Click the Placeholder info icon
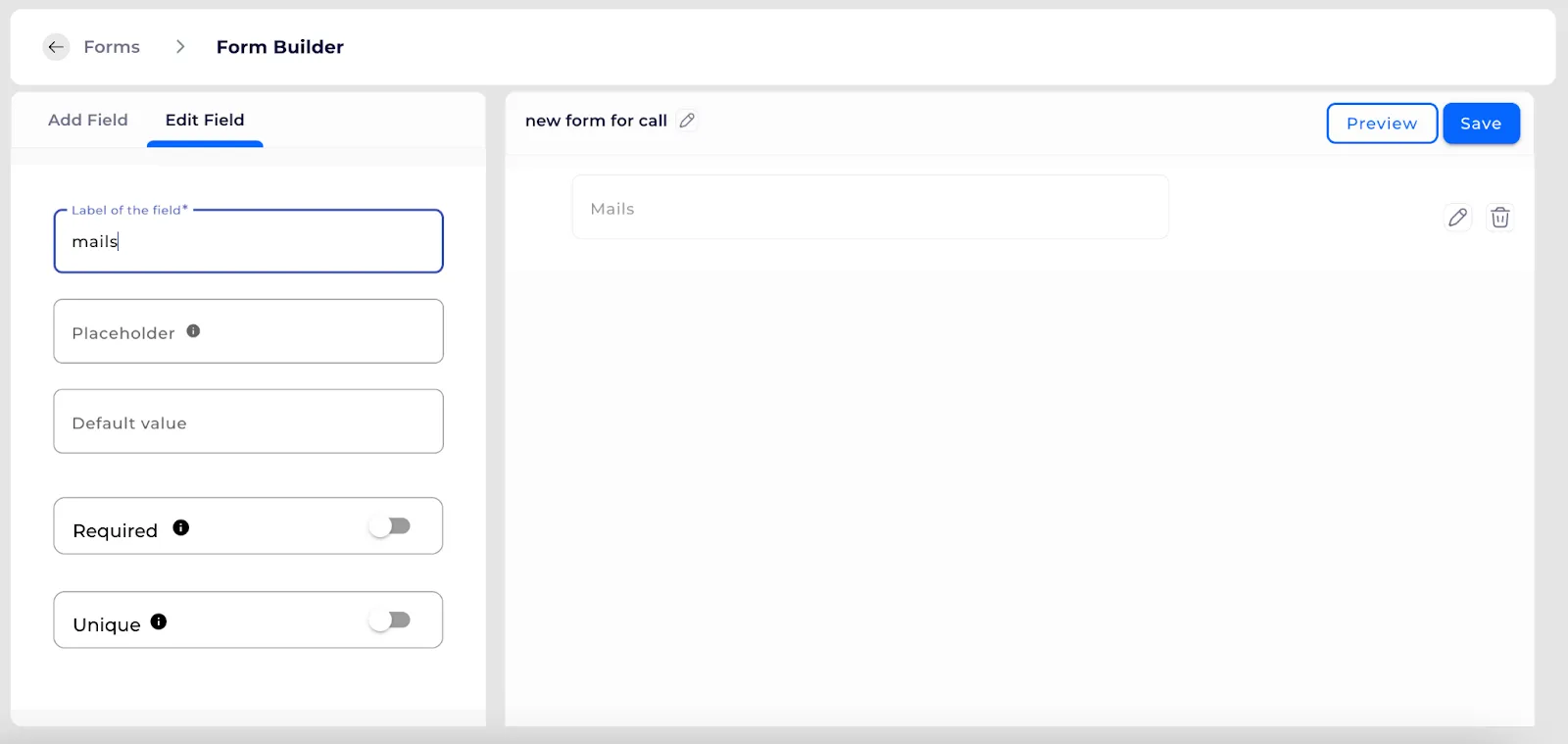The image size is (1568, 744). pos(193,331)
